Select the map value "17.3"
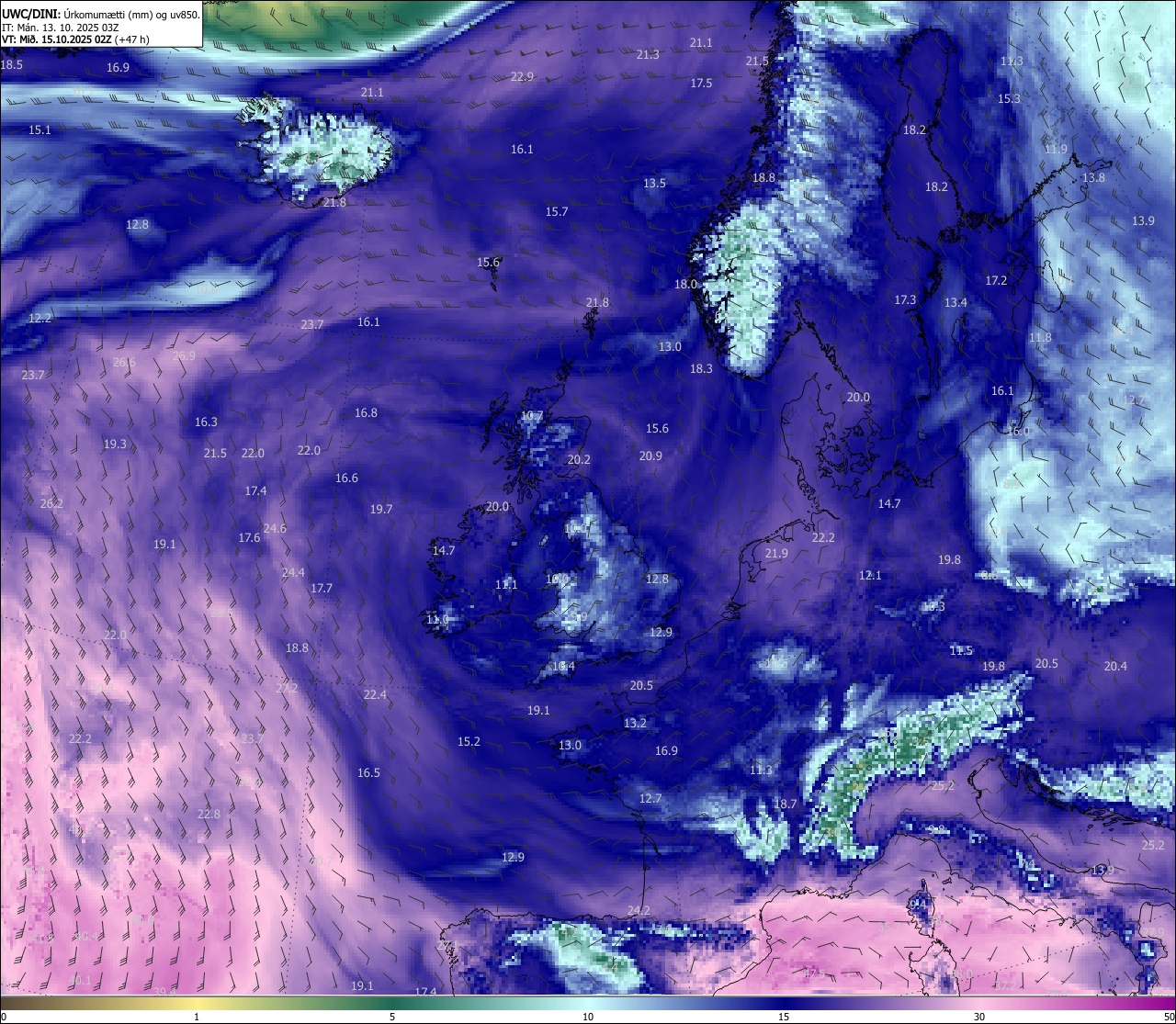The height and width of the screenshot is (1024, 1176). point(905,300)
